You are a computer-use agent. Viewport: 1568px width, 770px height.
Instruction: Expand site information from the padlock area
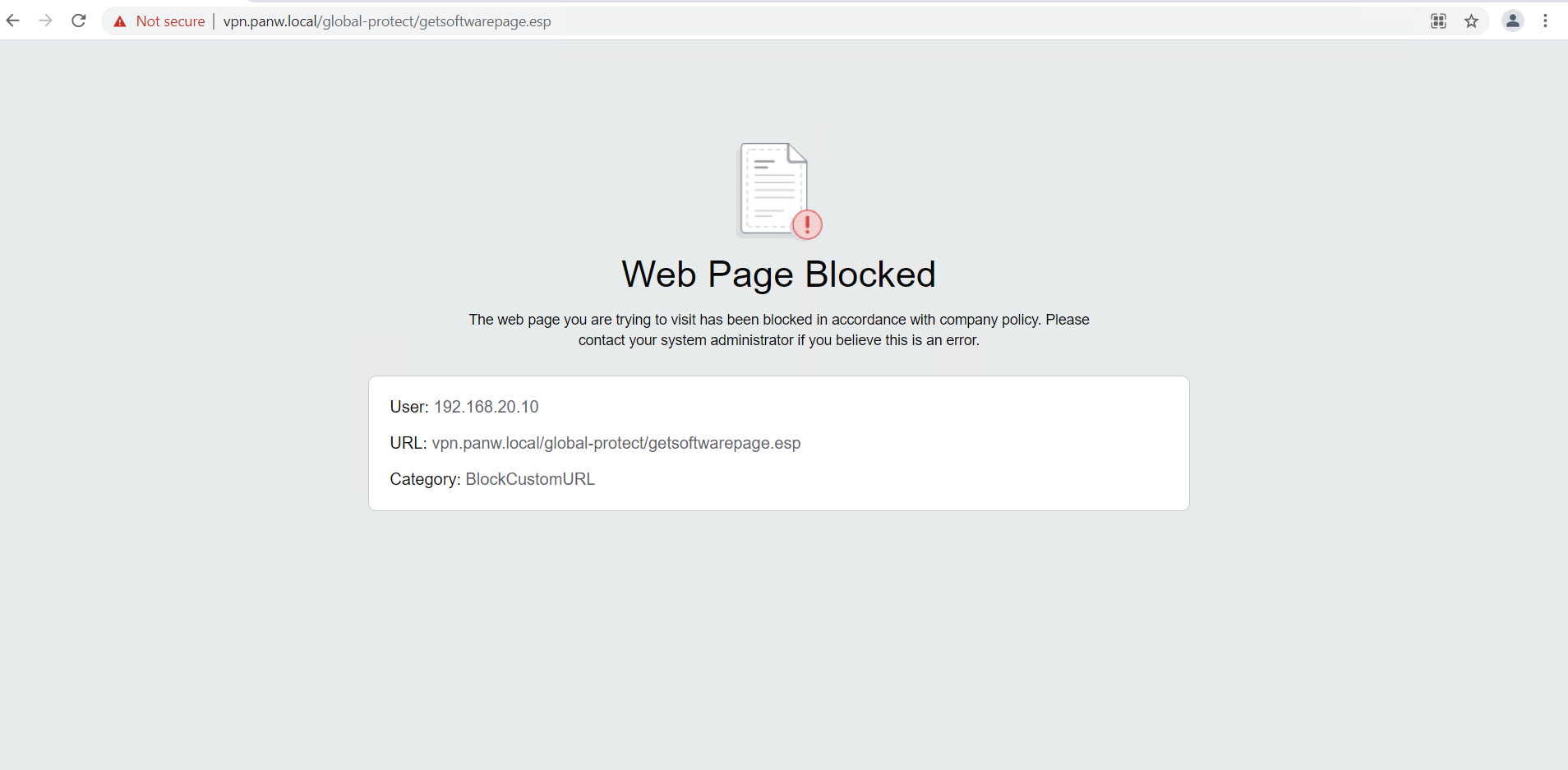click(x=120, y=21)
